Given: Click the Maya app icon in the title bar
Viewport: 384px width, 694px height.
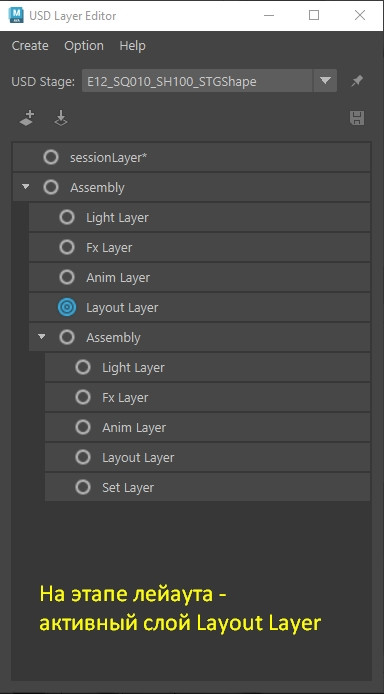Looking at the screenshot, I should click(x=16, y=15).
